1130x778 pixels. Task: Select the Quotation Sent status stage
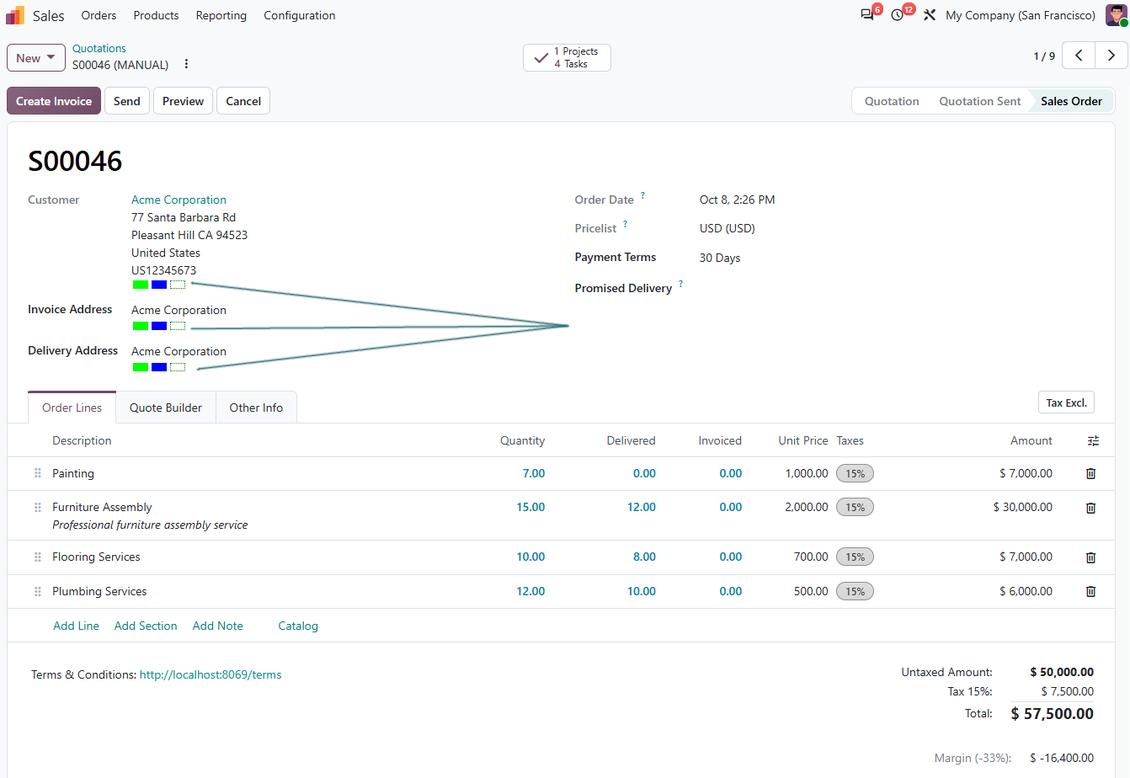coord(979,101)
